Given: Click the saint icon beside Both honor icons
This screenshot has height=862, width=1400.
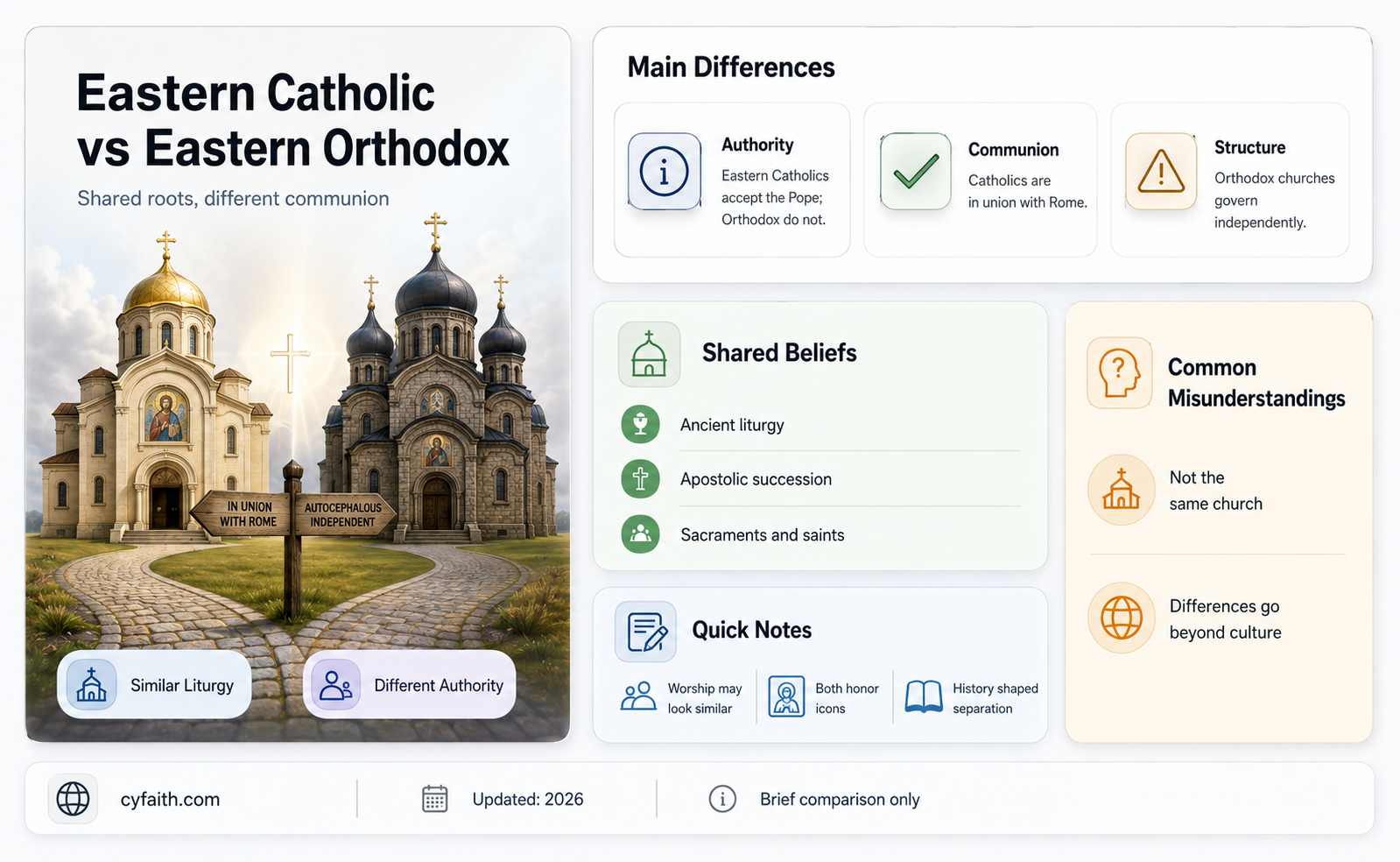Looking at the screenshot, I should coord(786,697).
